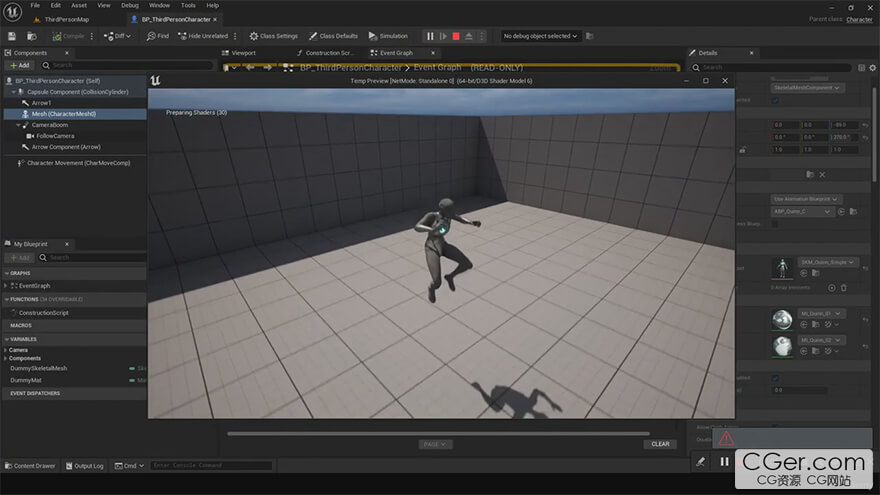Viewport: 880px width, 495px height.
Task: Open Details panel settings gear
Action: tap(873, 68)
